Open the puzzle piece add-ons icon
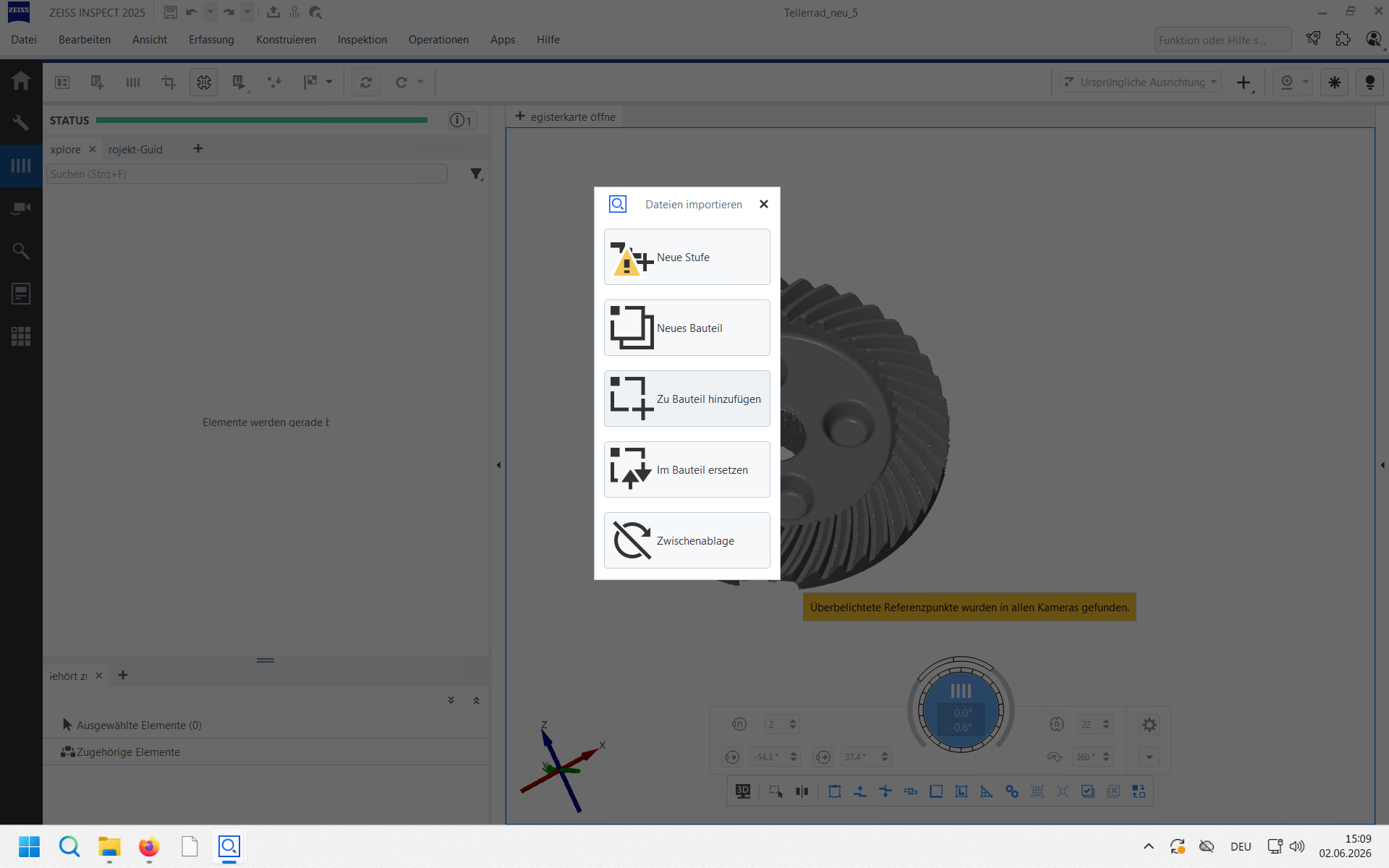 (x=1343, y=39)
